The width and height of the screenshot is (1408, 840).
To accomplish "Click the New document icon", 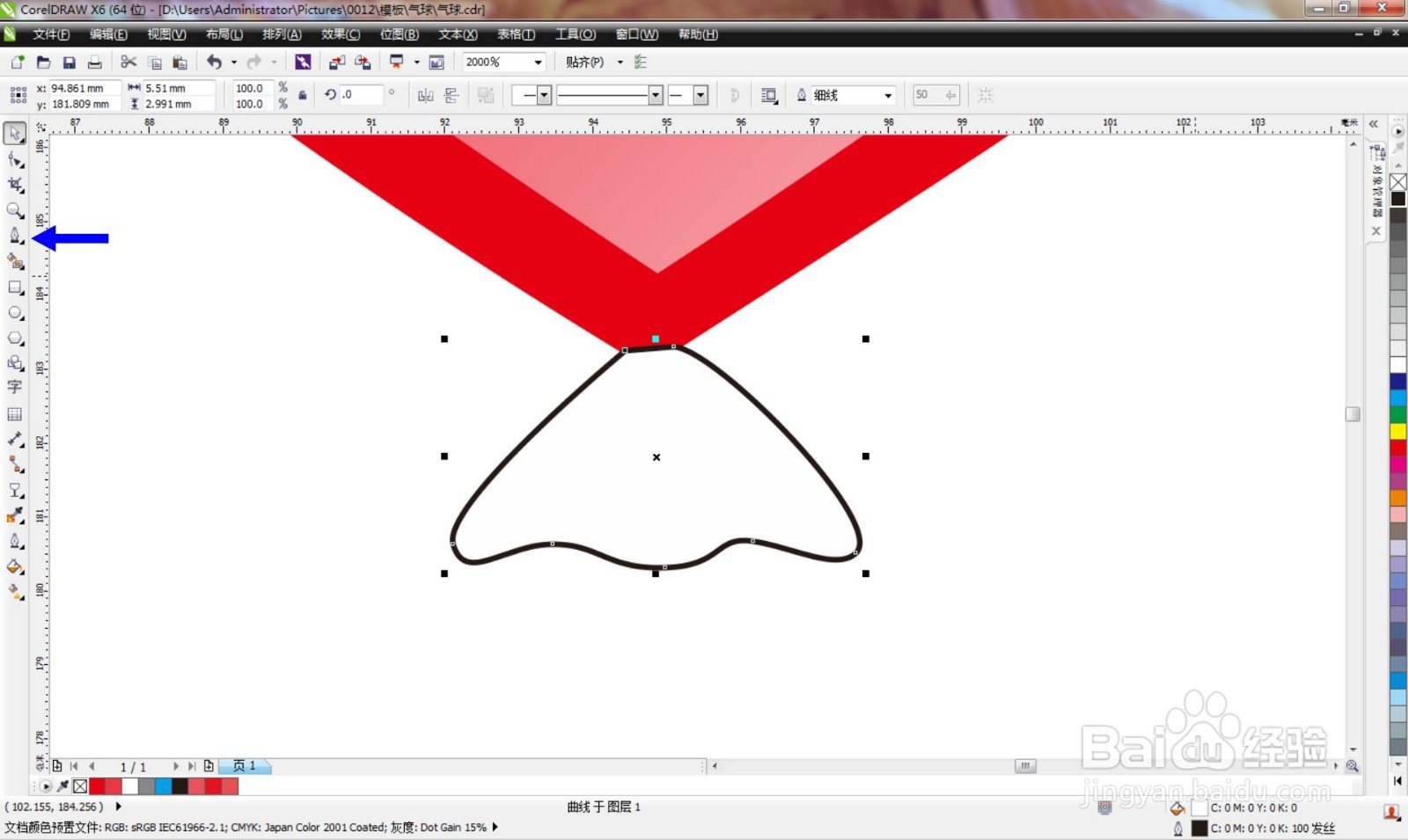I will [x=18, y=62].
